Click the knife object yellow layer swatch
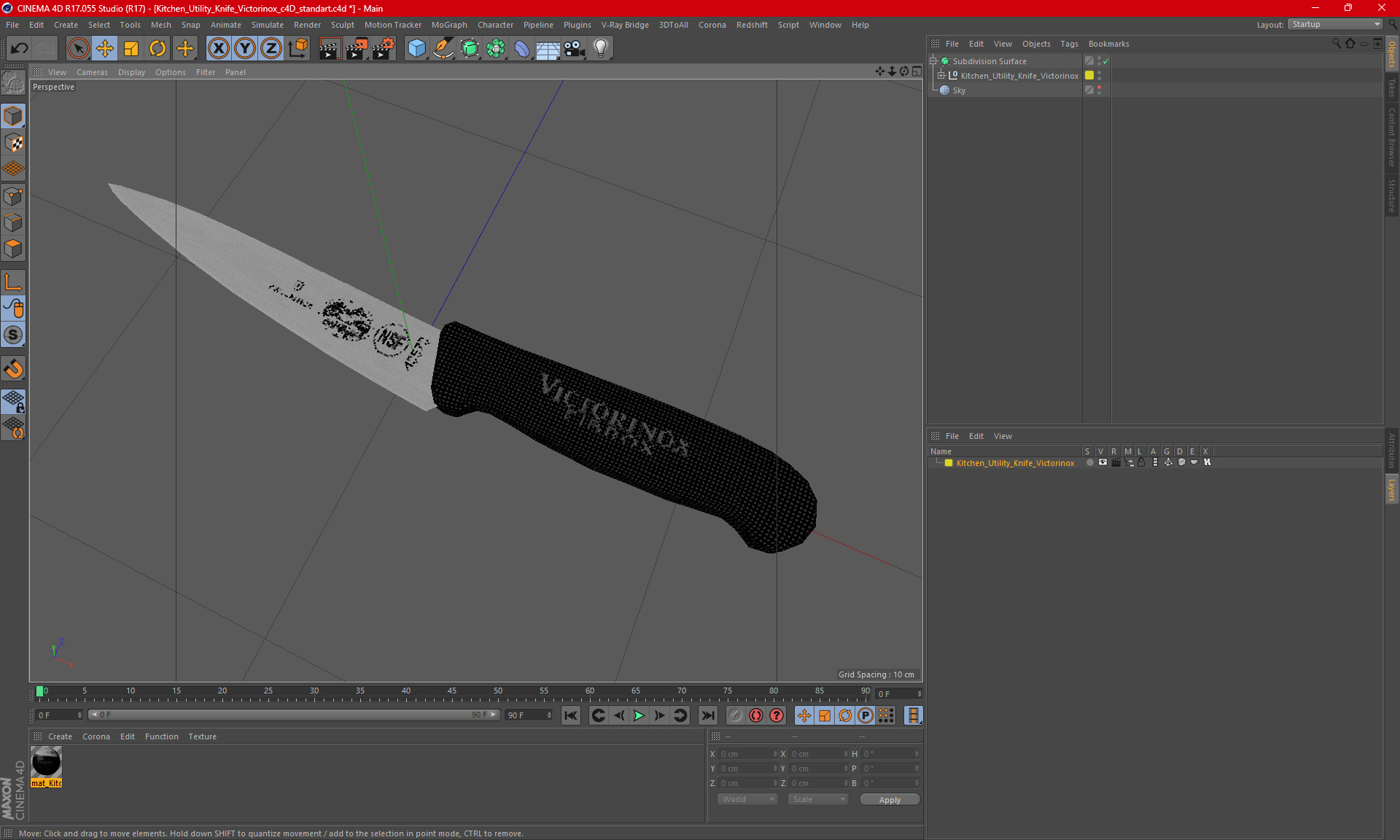The width and height of the screenshot is (1400, 840). [1089, 76]
